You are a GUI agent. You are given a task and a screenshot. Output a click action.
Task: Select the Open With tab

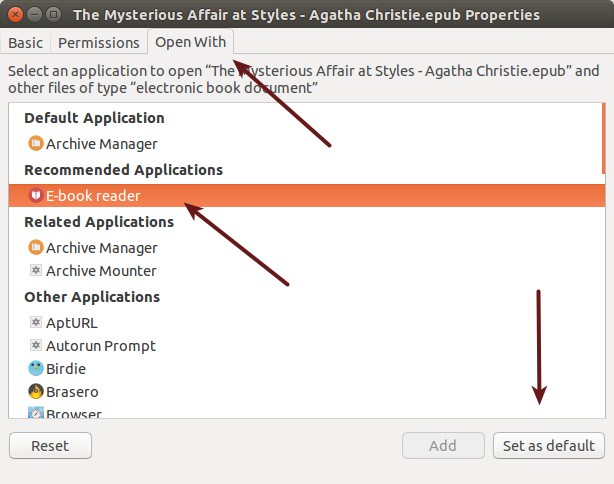[190, 42]
